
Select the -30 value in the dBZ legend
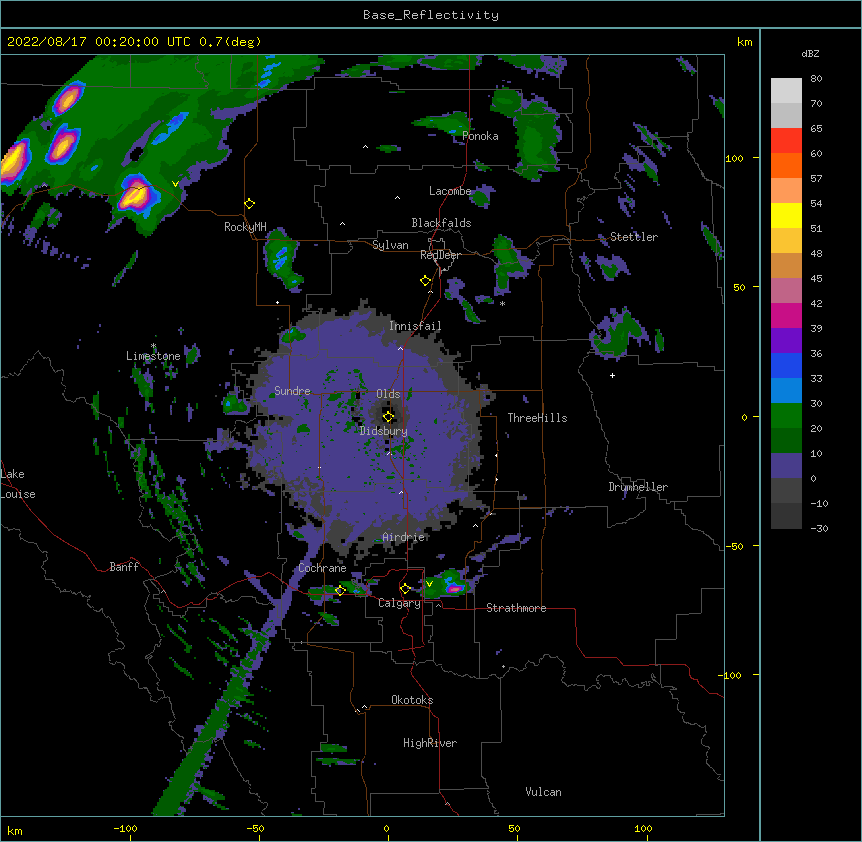tap(819, 528)
